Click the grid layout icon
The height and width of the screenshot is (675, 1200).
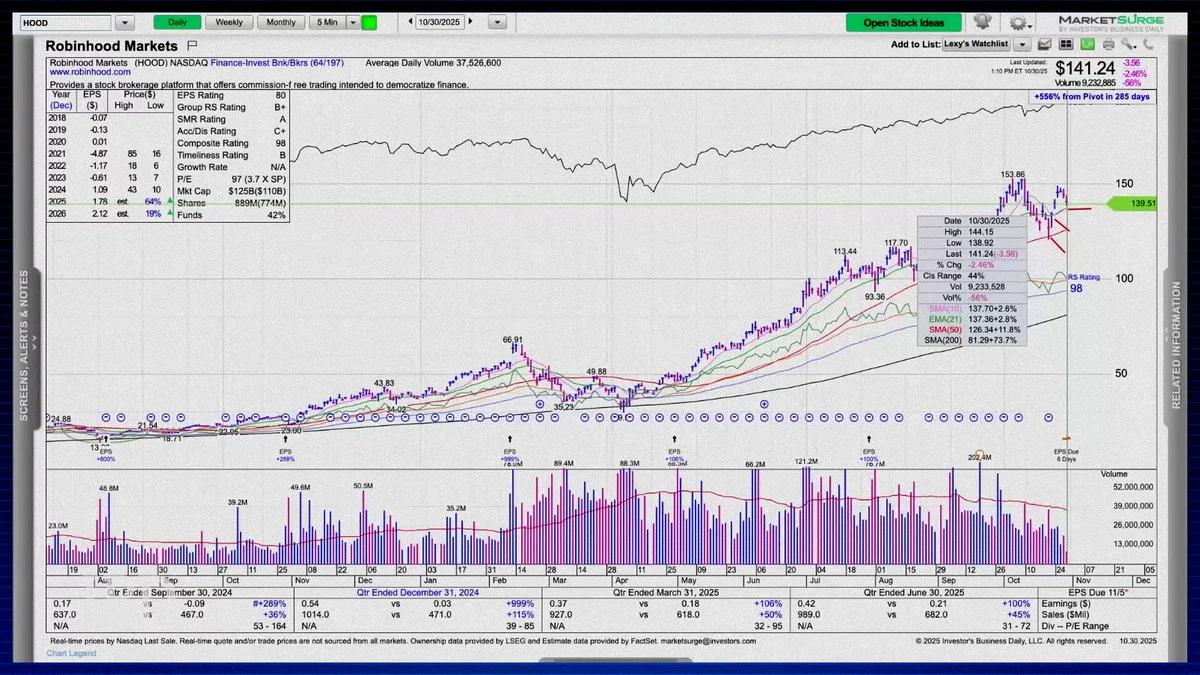(1066, 44)
